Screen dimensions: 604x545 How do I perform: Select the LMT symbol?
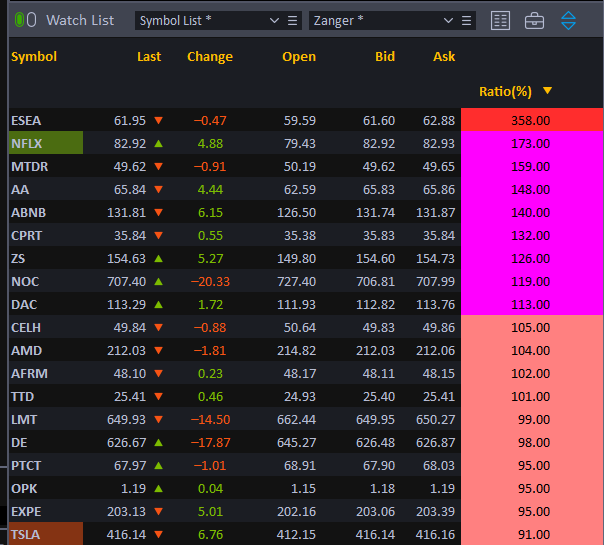tap(24, 419)
